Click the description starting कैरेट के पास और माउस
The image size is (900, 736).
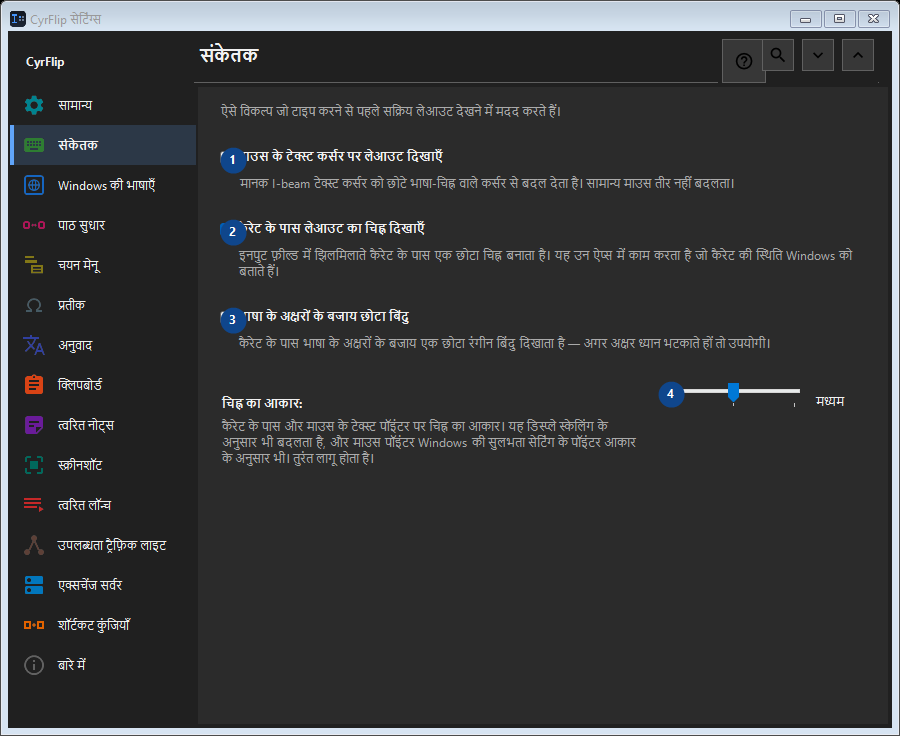(429, 442)
